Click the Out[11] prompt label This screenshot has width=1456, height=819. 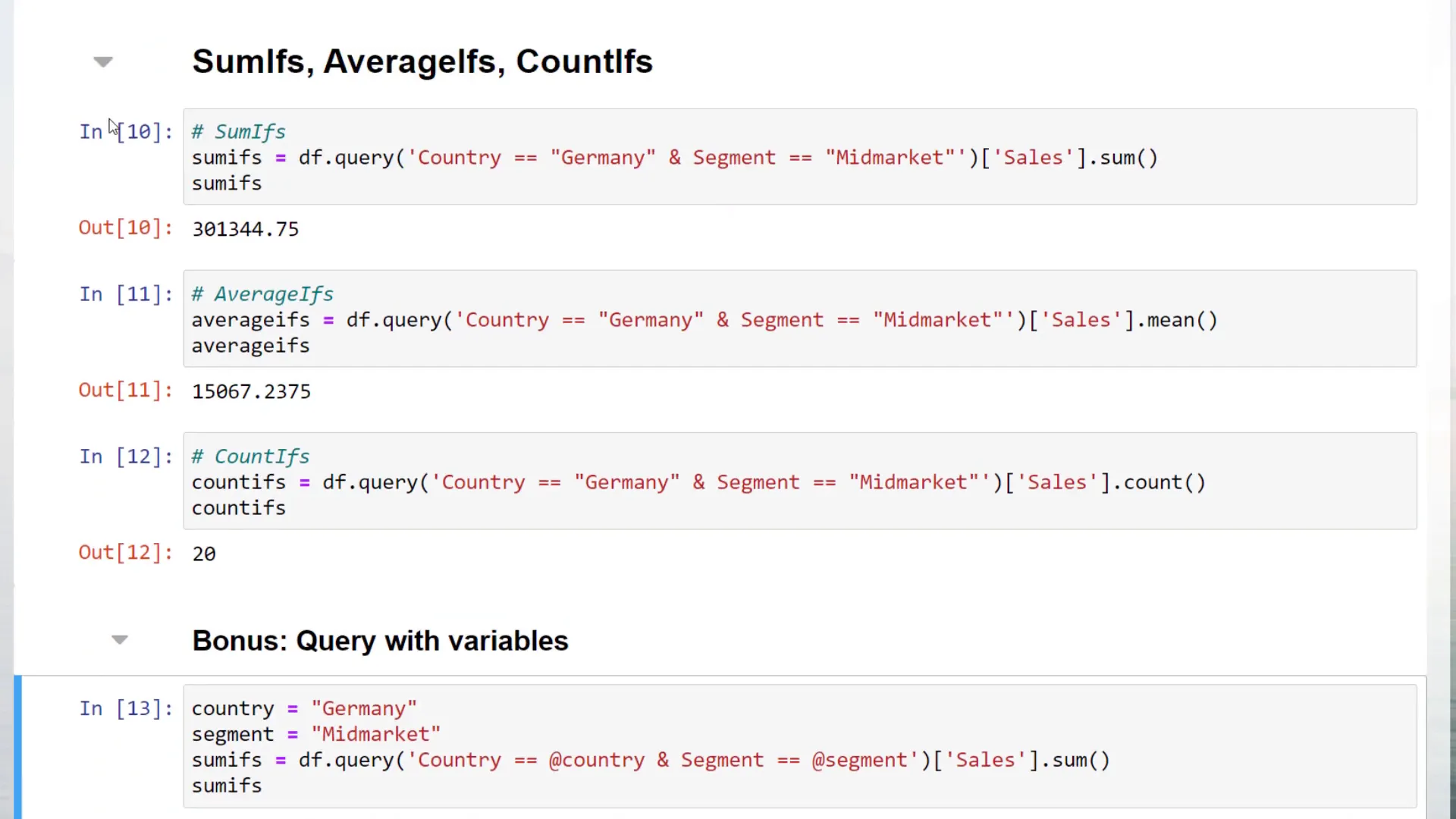[126, 390]
